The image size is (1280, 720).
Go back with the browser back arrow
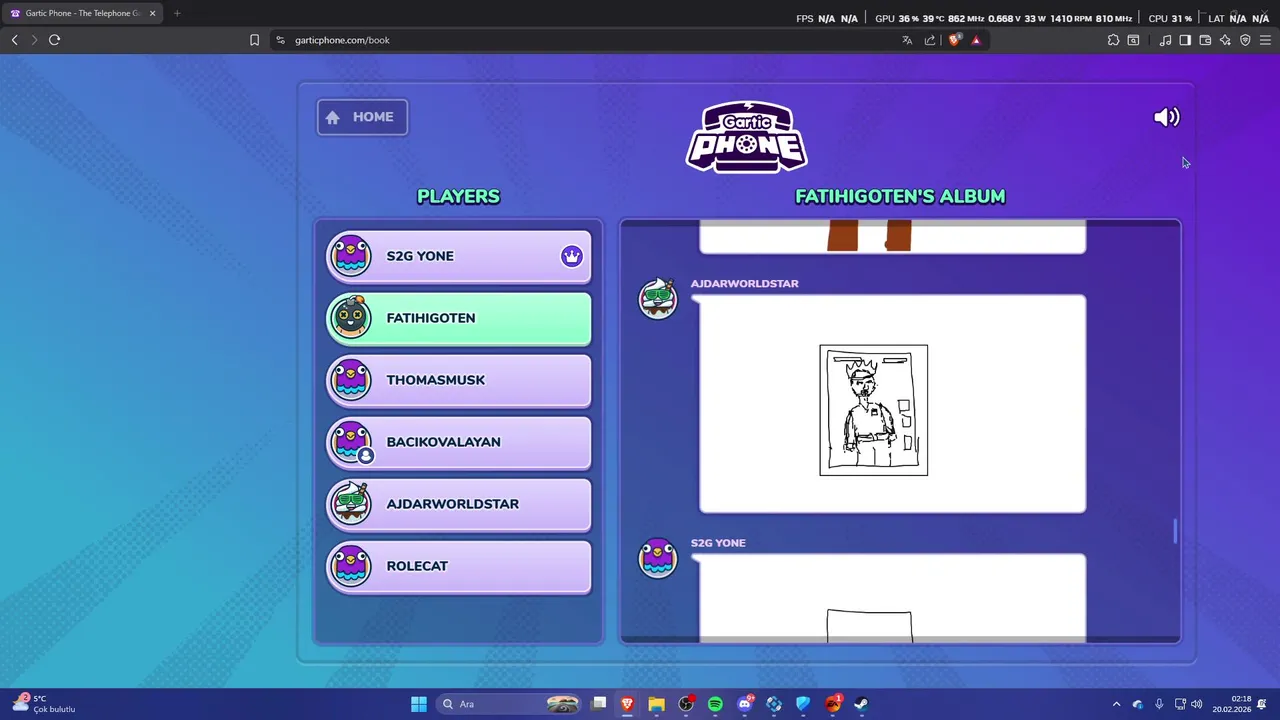[x=15, y=40]
